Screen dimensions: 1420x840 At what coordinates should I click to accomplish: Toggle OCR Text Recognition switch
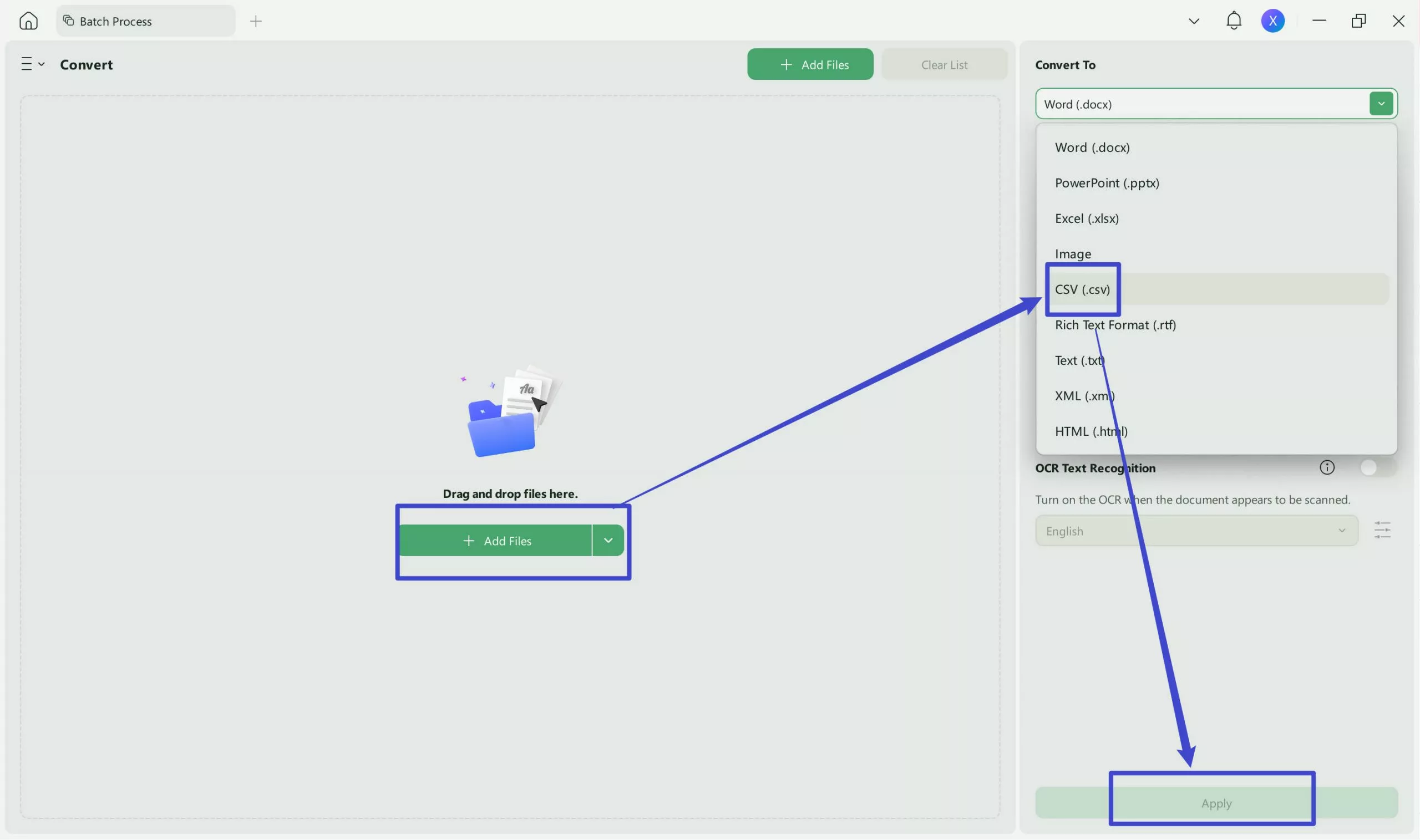click(1377, 467)
